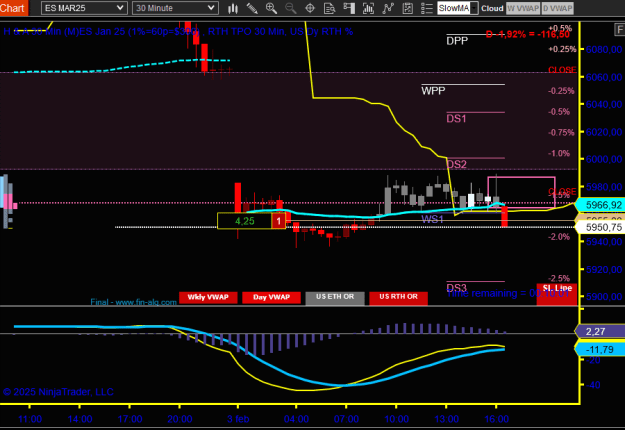Toggle the US ETH OR gray button
Viewport: 625px width, 430px height.
(335, 297)
